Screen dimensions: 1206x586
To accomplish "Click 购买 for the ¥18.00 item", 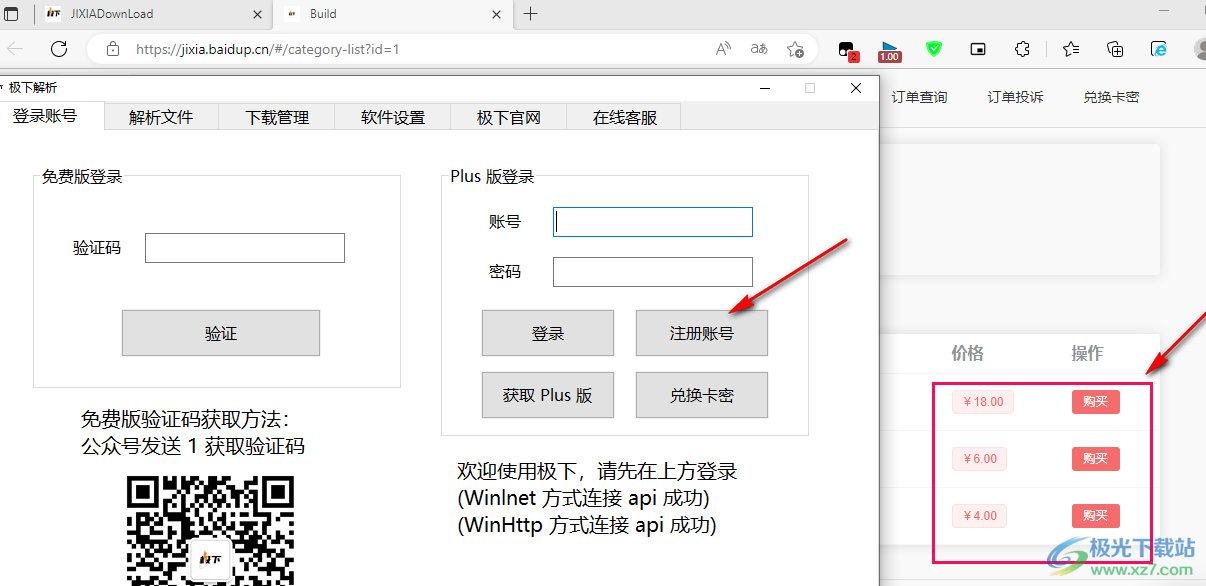I will [x=1096, y=402].
